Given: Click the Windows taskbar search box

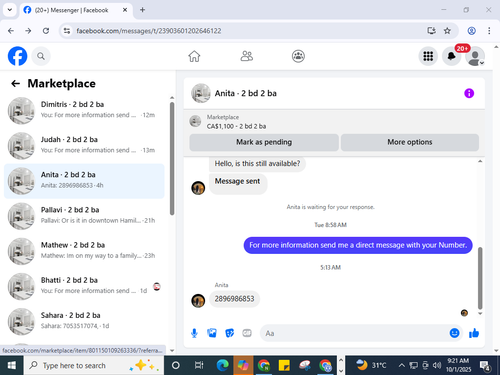Looking at the screenshot, I should pos(94,366).
